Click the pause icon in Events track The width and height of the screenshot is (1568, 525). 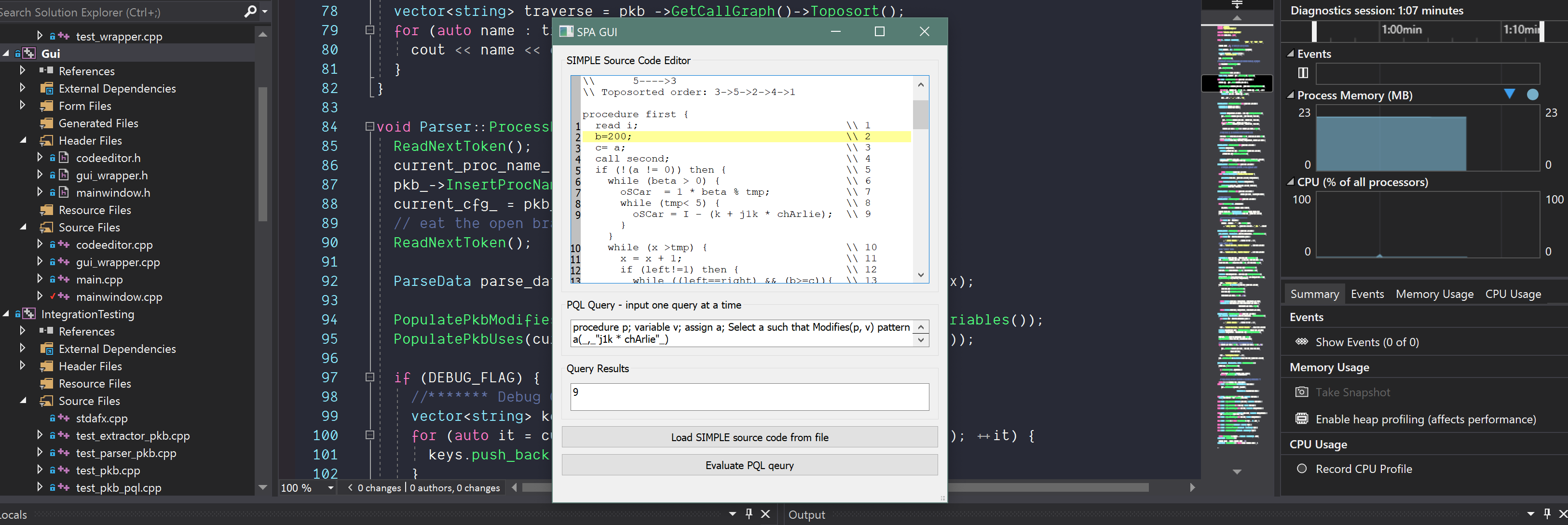[x=1303, y=73]
